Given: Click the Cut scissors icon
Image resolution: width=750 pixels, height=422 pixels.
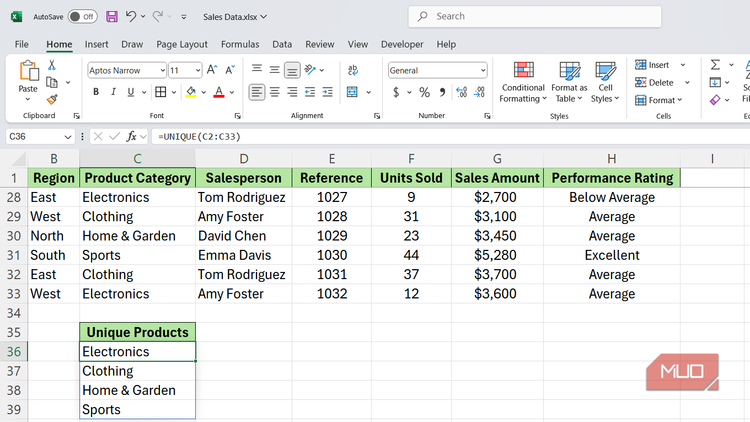Looking at the screenshot, I should pyautogui.click(x=52, y=65).
